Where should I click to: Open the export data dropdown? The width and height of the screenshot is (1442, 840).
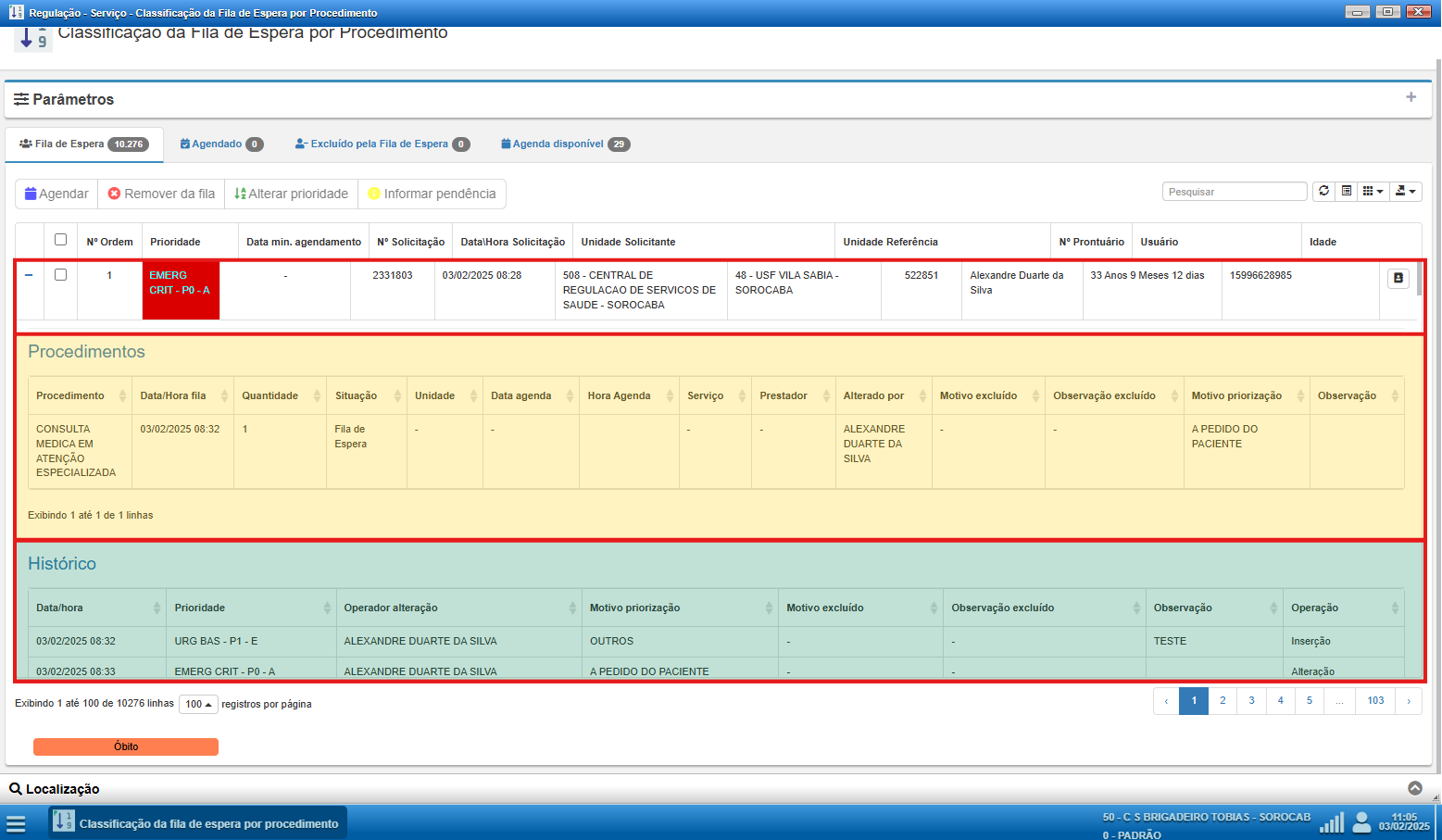coord(1405,191)
